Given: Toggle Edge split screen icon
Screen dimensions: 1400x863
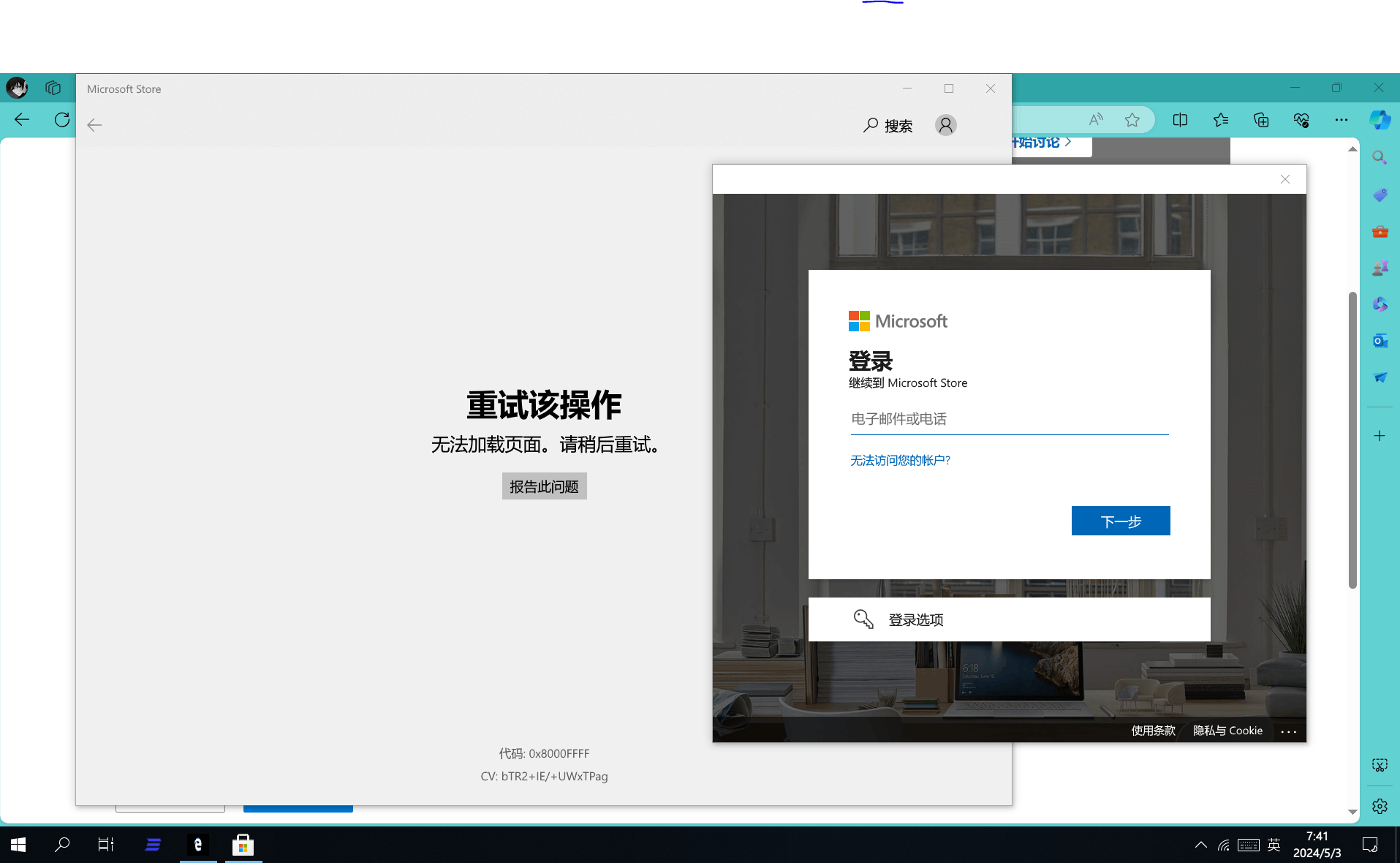Looking at the screenshot, I should (1180, 120).
